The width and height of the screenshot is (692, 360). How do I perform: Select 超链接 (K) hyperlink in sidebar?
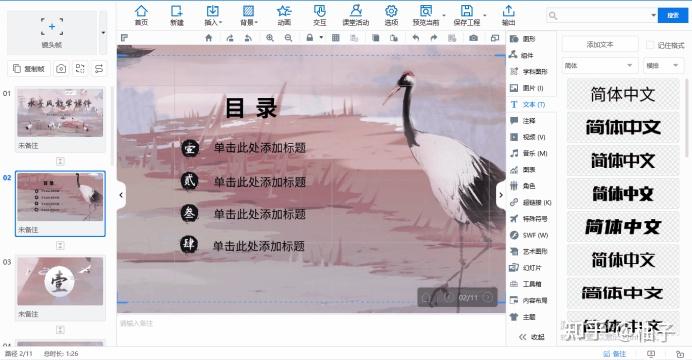pos(531,202)
